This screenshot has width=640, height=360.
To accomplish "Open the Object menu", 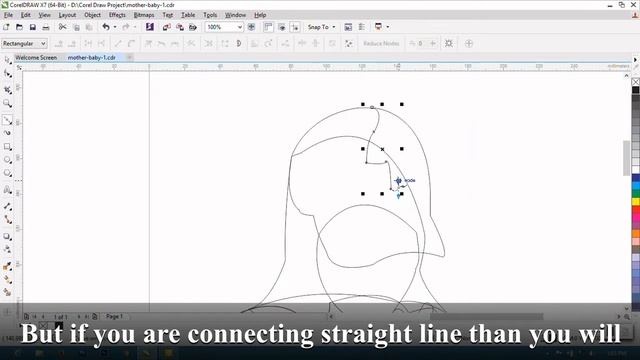I will 92,15.
